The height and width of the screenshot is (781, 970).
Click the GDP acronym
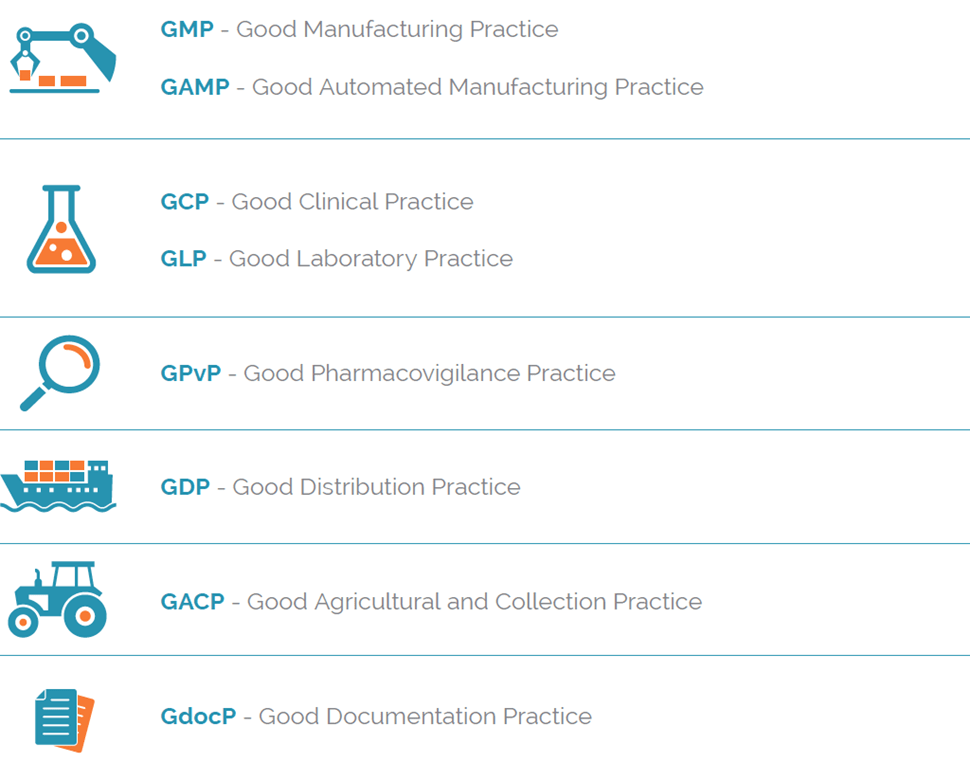tap(185, 488)
